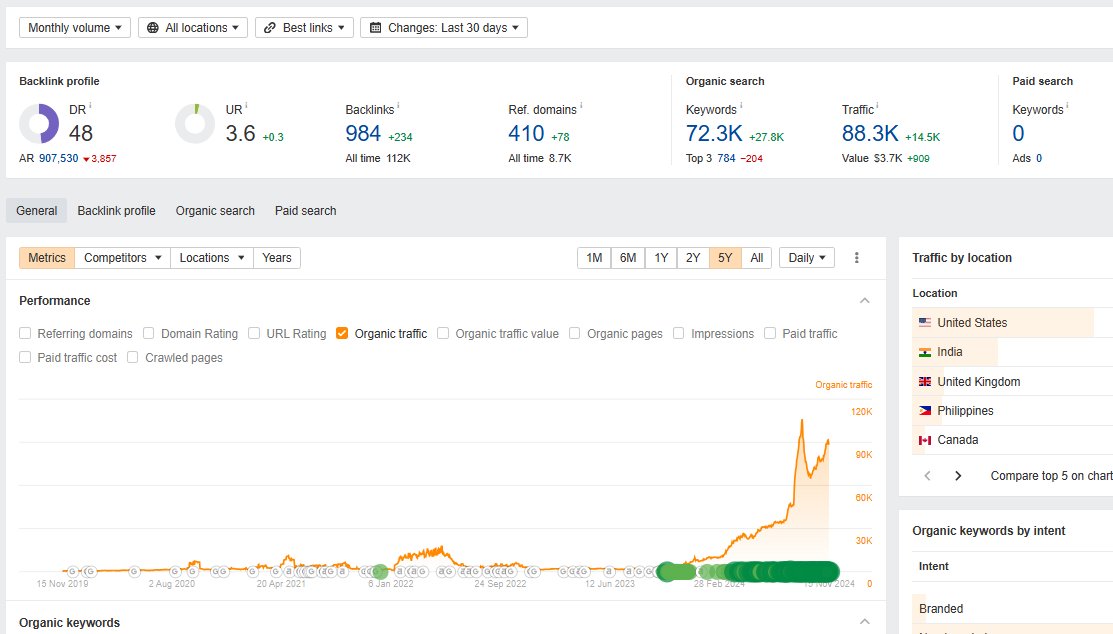Open the 72.3K organic keywords link
The image size is (1113, 634).
click(x=714, y=133)
